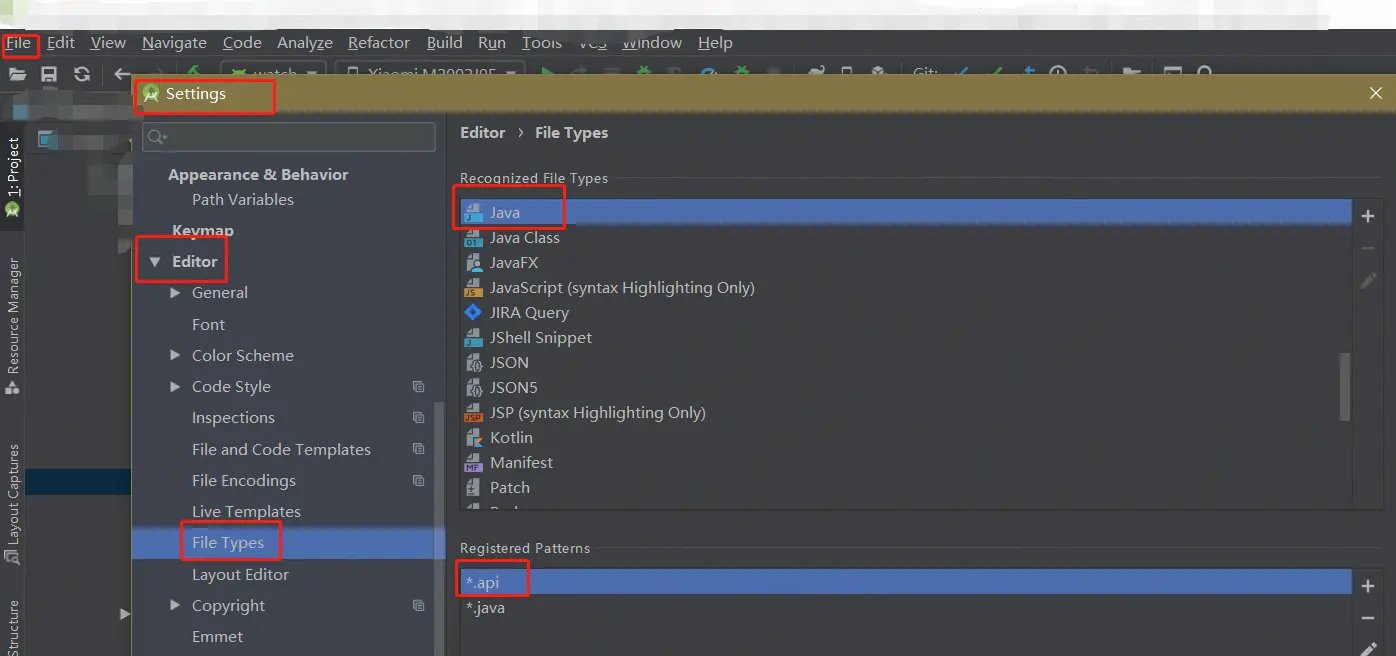The height and width of the screenshot is (656, 1396).
Task: Click the Sync refresh toolbar icon
Action: pos(82,74)
